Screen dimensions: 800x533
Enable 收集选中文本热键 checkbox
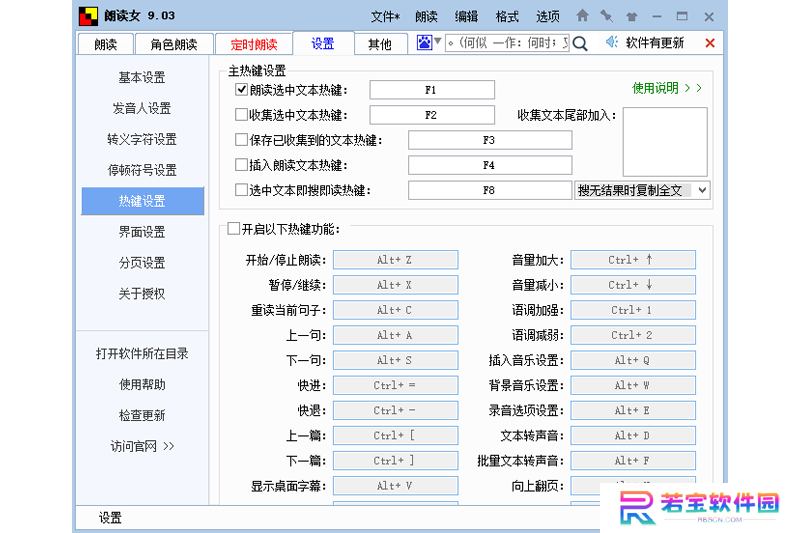pyautogui.click(x=241, y=115)
